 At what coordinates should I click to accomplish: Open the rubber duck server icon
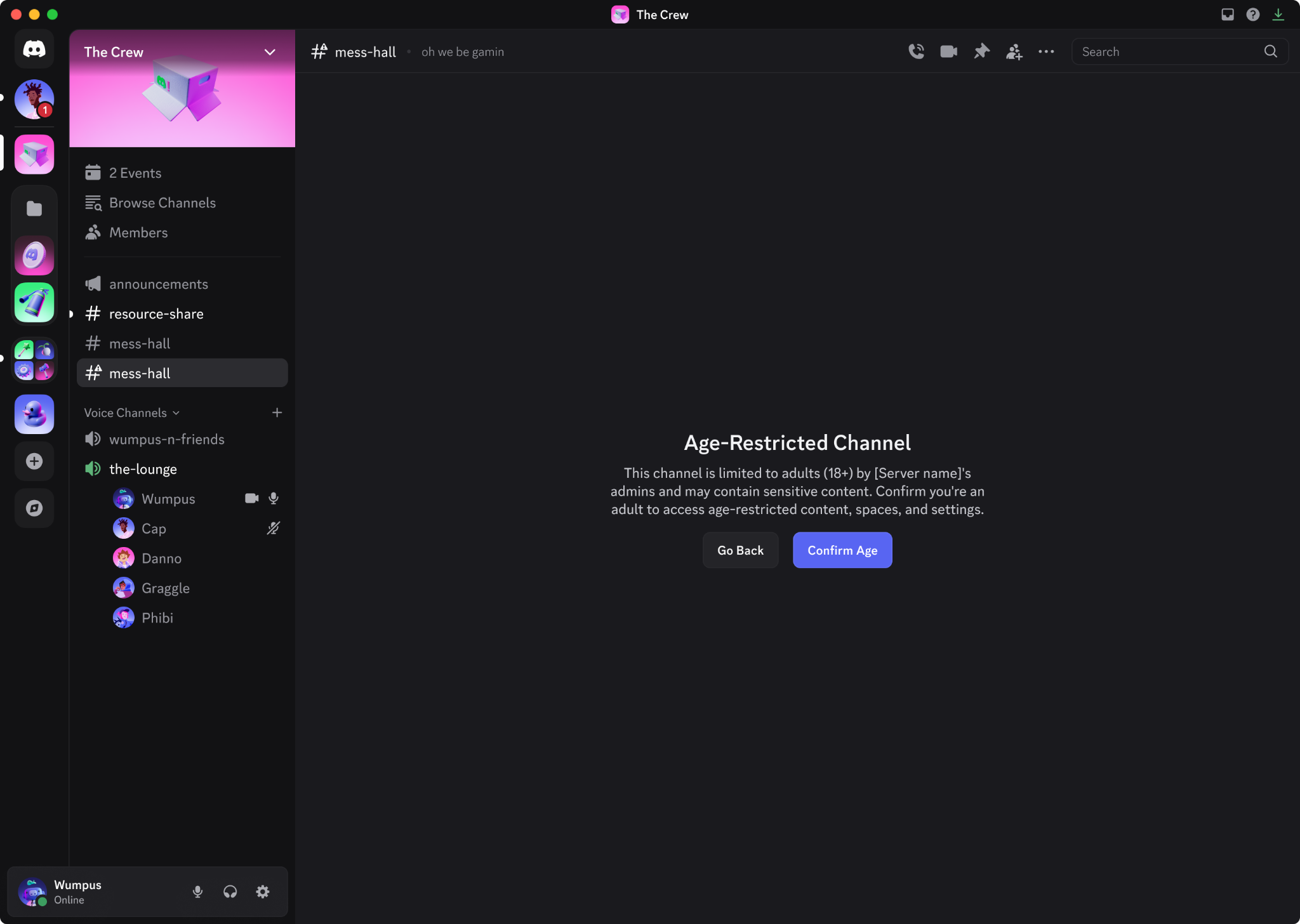[34, 414]
